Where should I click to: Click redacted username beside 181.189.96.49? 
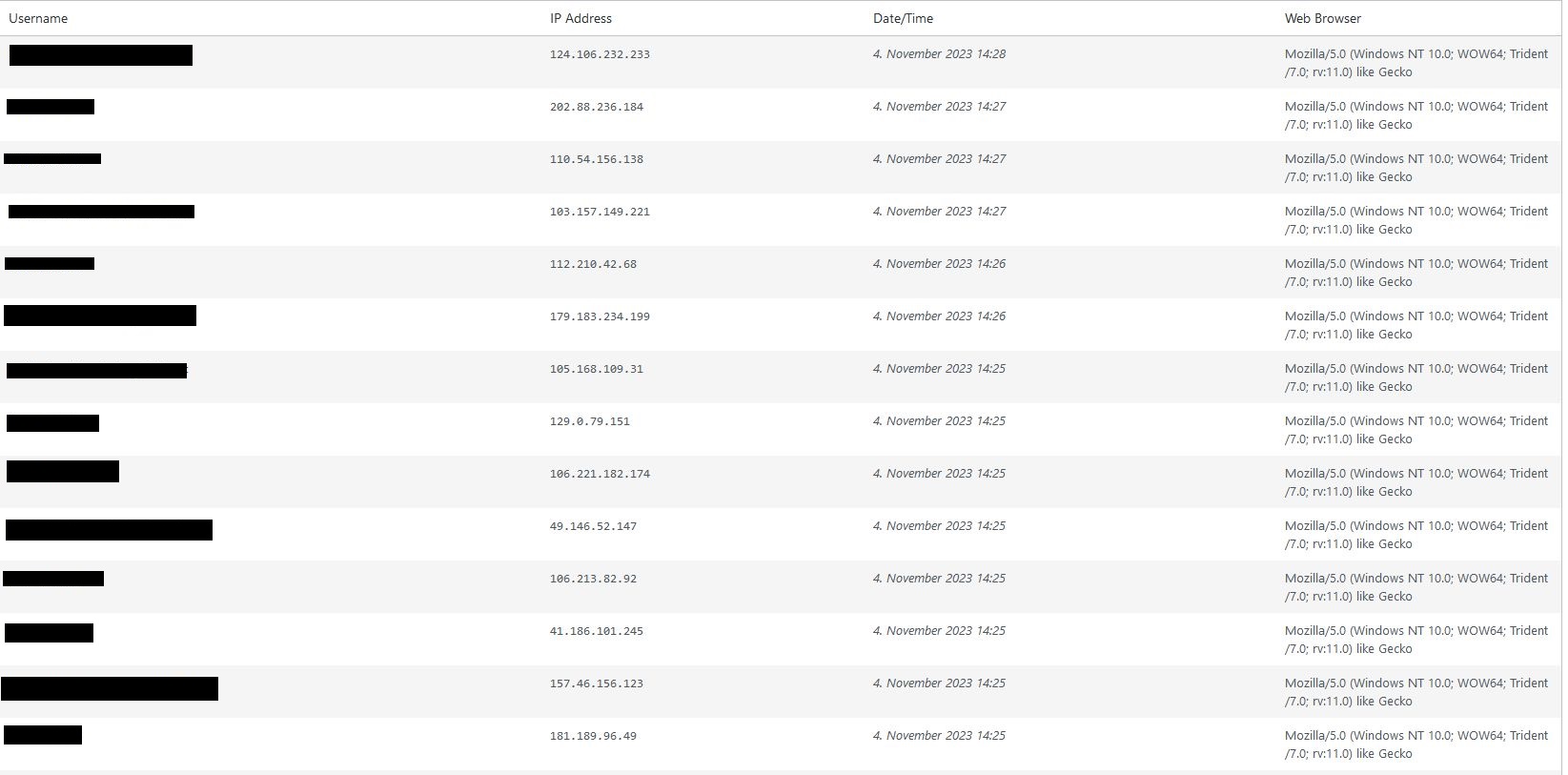[x=43, y=735]
